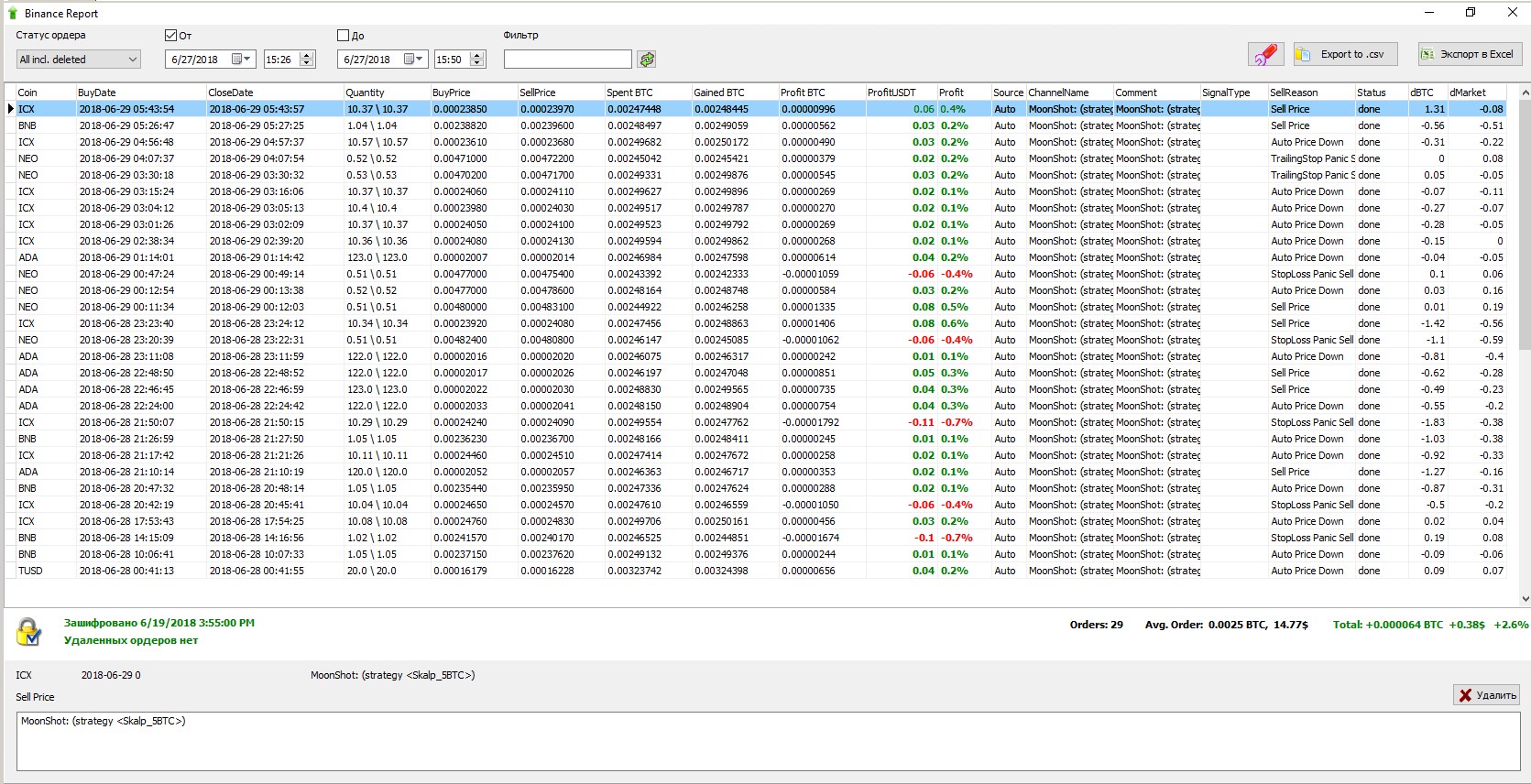Screen dimensions: 1531x784
Task: Click the Export to .csv button
Action: click(x=1345, y=55)
